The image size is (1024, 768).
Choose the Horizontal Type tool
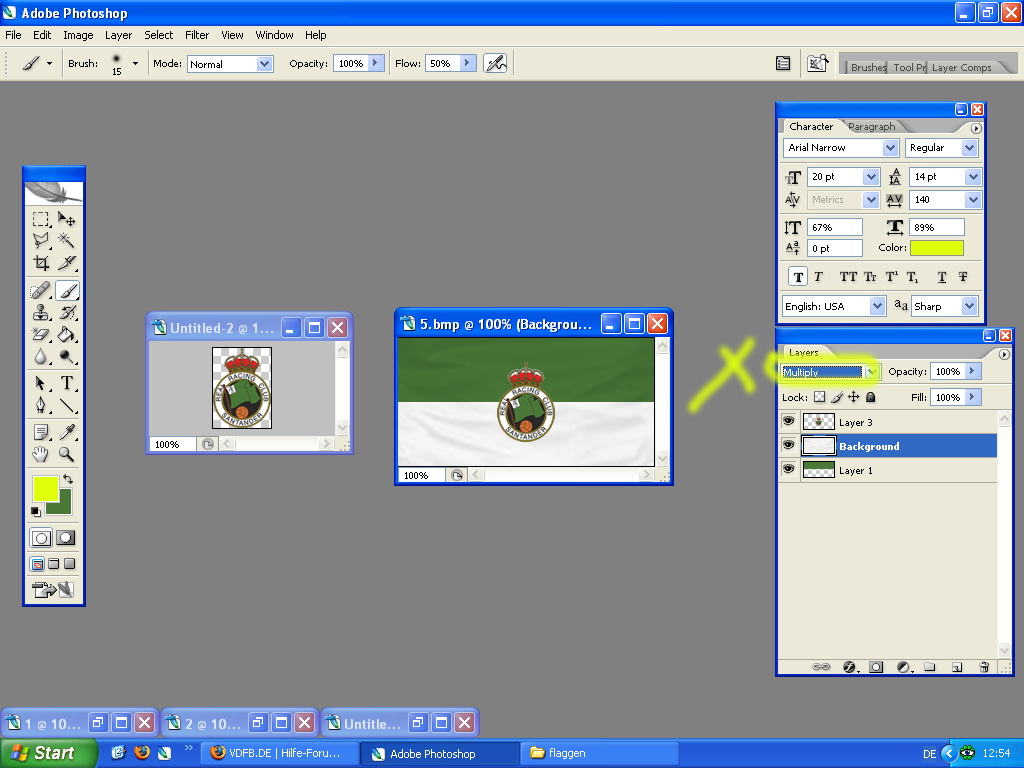pyautogui.click(x=67, y=383)
